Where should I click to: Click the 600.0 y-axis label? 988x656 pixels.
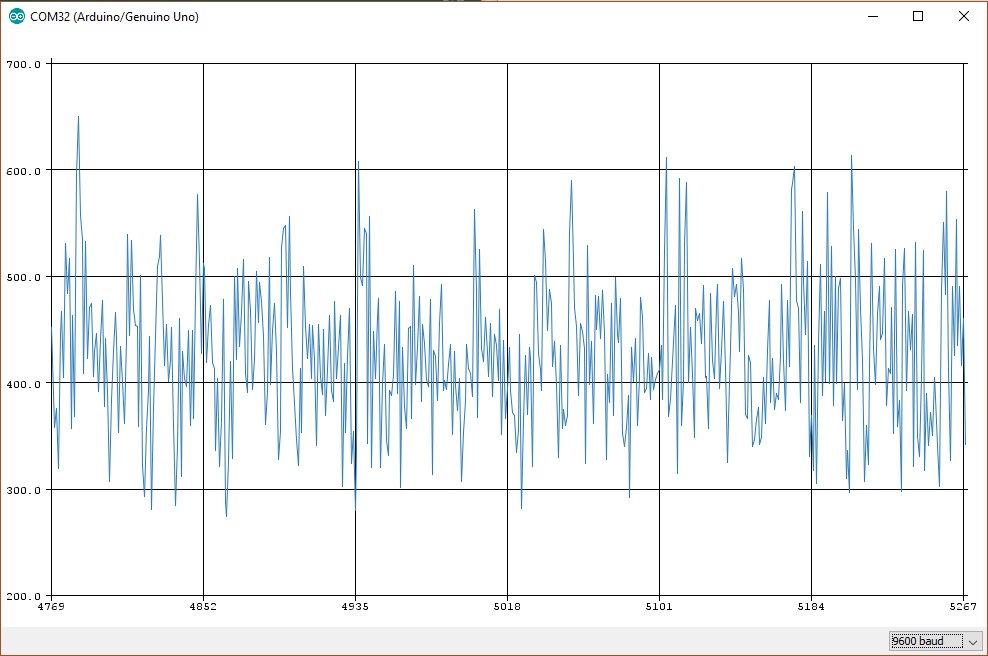pos(23,171)
